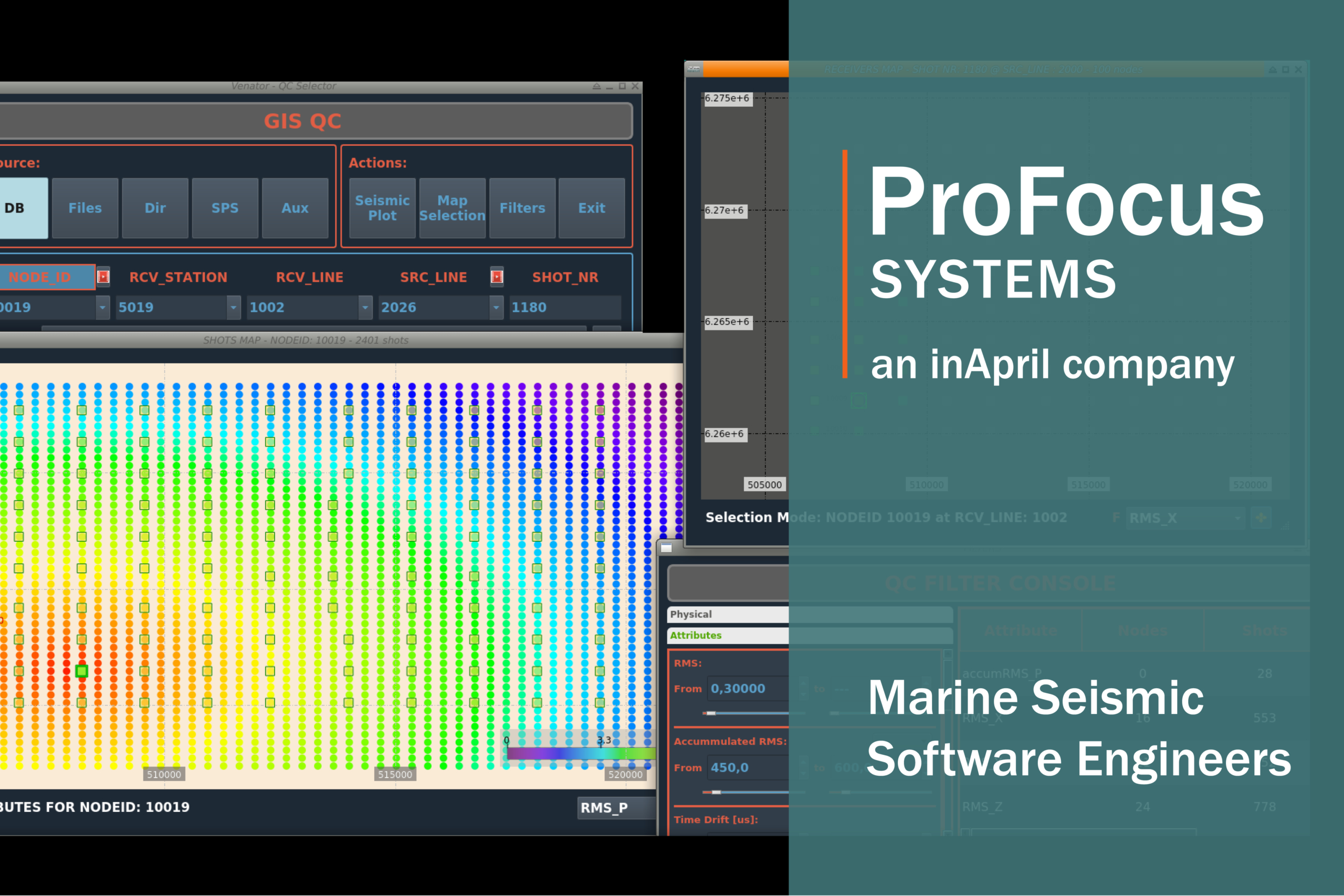Click the Map Selection action button
Image resolution: width=1344 pixels, height=896 pixels.
(453, 208)
